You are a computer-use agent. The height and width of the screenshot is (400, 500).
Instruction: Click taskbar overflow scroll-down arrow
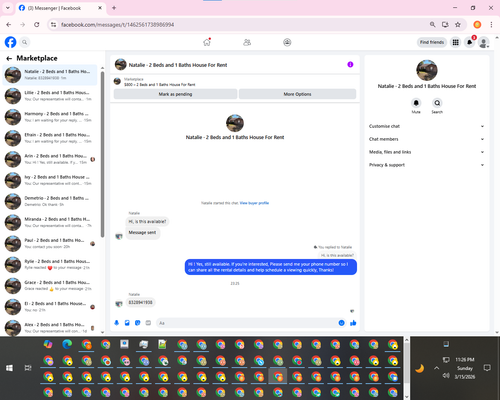tap(406, 397)
